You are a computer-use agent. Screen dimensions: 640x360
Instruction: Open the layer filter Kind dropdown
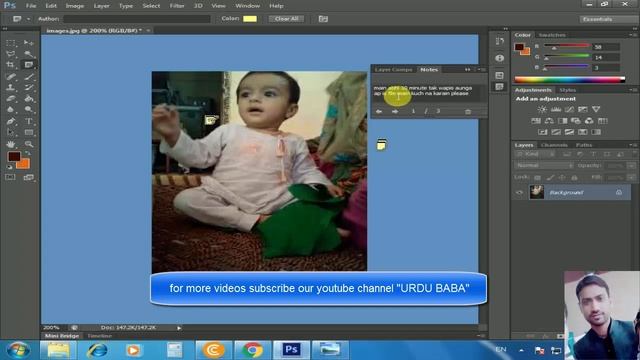(x=535, y=154)
